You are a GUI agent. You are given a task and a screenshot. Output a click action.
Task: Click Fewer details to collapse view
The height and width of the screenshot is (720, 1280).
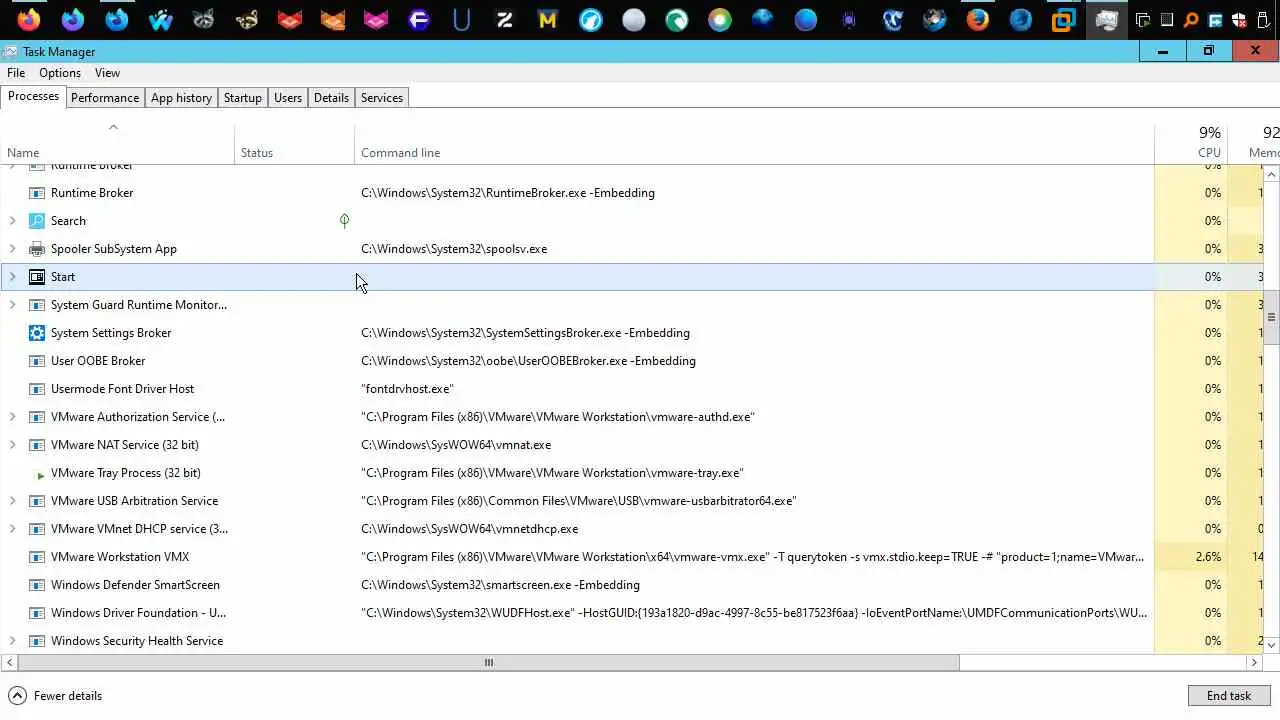click(55, 696)
